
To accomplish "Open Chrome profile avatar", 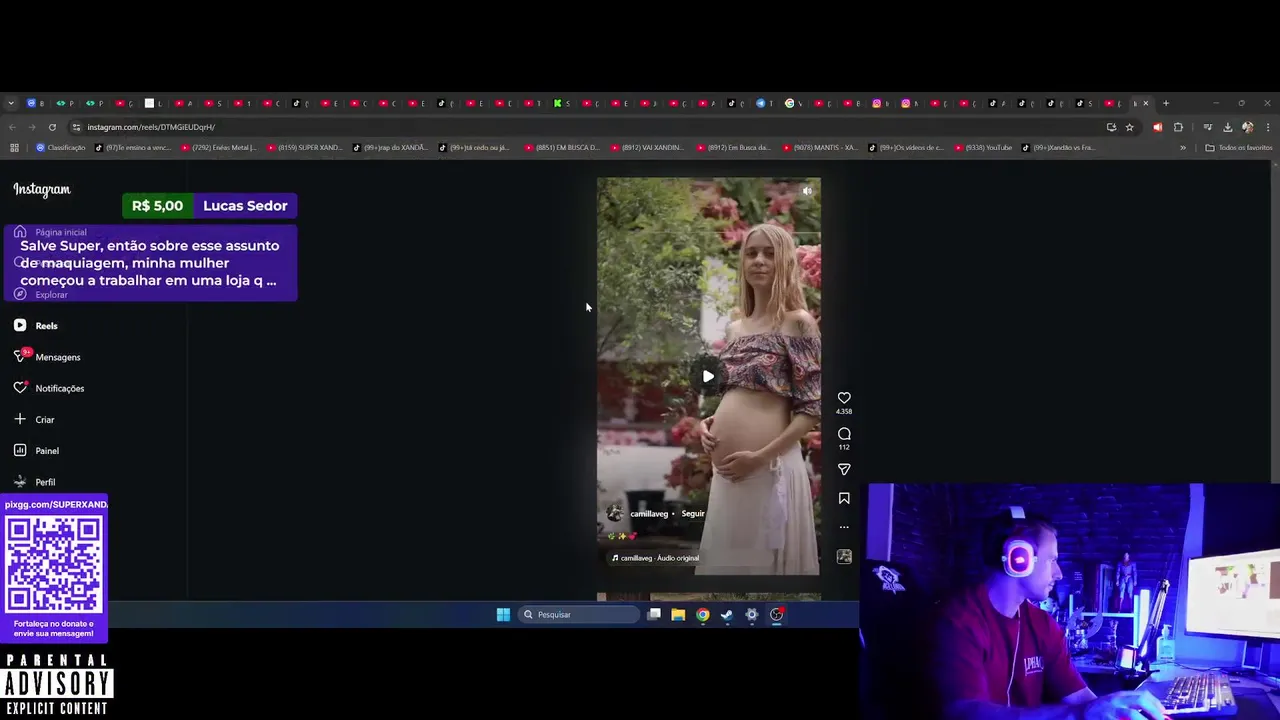I will (1247, 127).
